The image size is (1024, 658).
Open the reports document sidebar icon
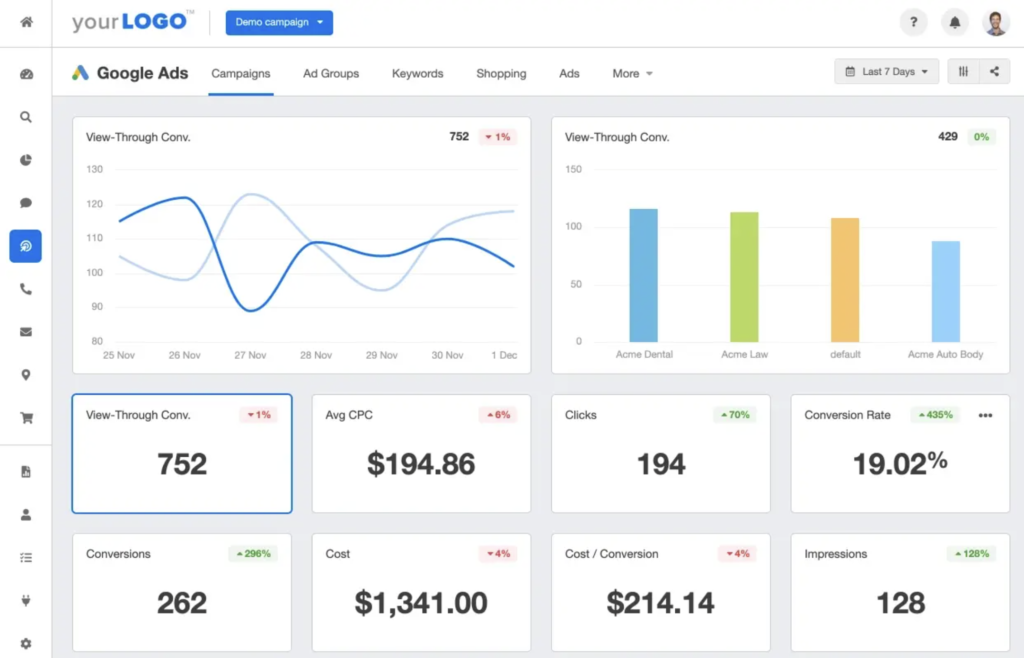point(26,471)
